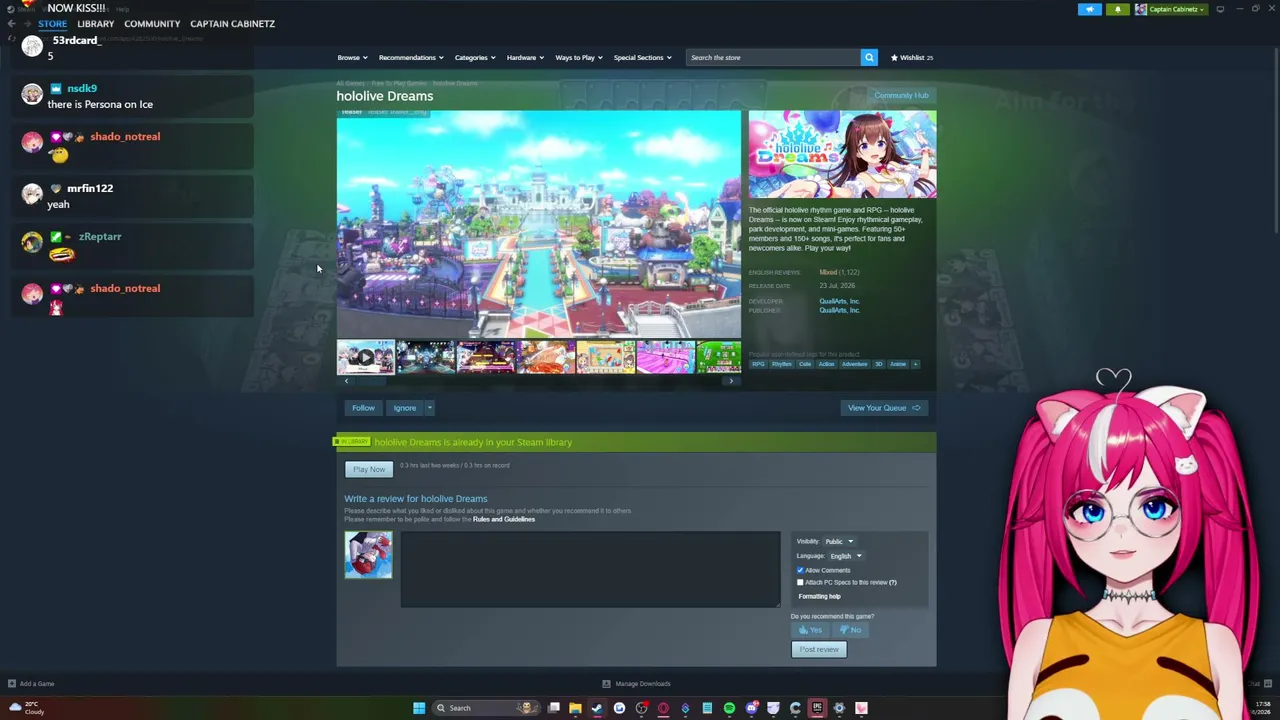Viewport: 1280px width, 720px height.
Task: Select the food dish screenshot thumbnail
Action: (x=546, y=357)
